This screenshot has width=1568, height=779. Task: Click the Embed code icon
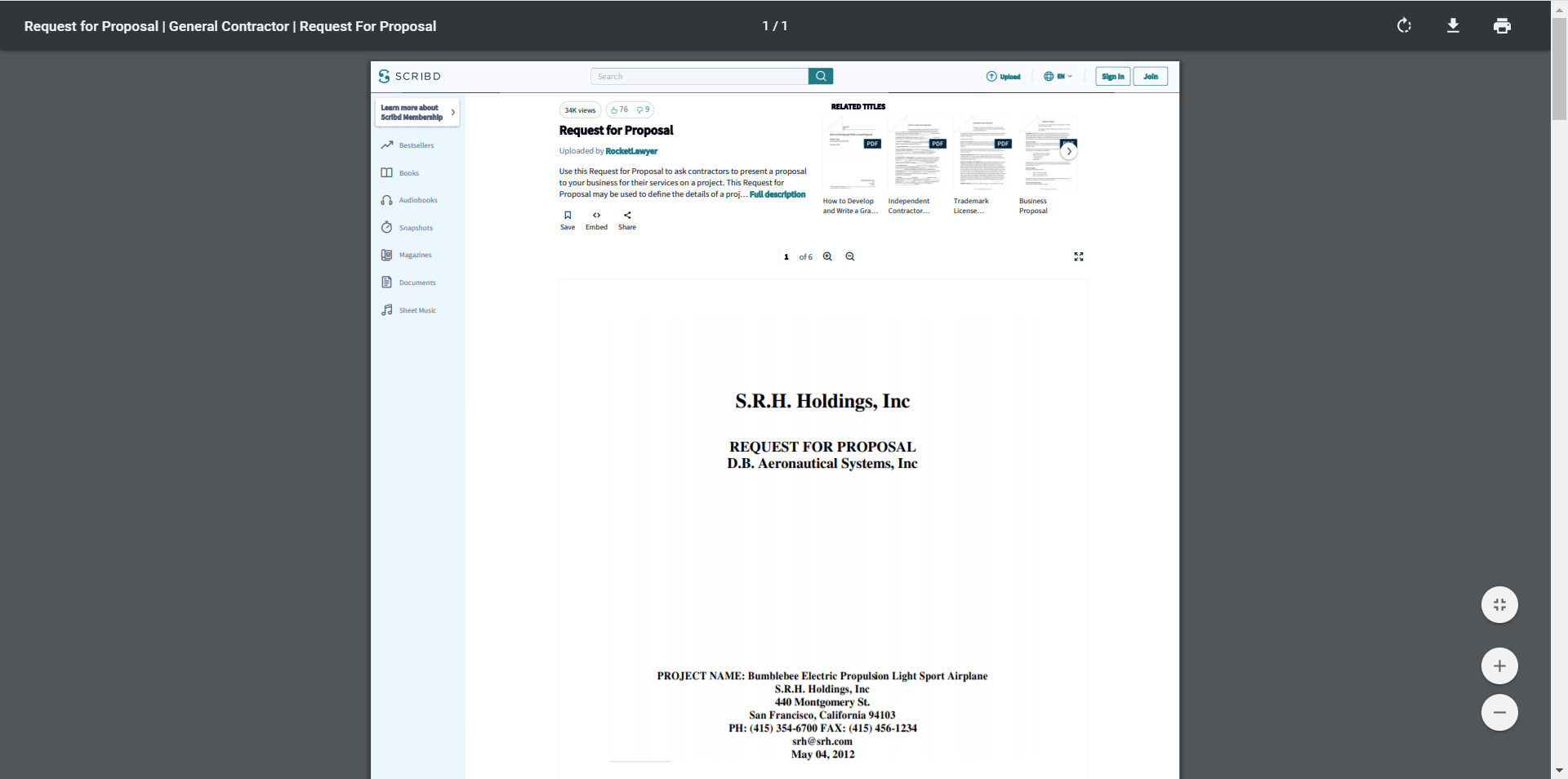[x=596, y=220]
